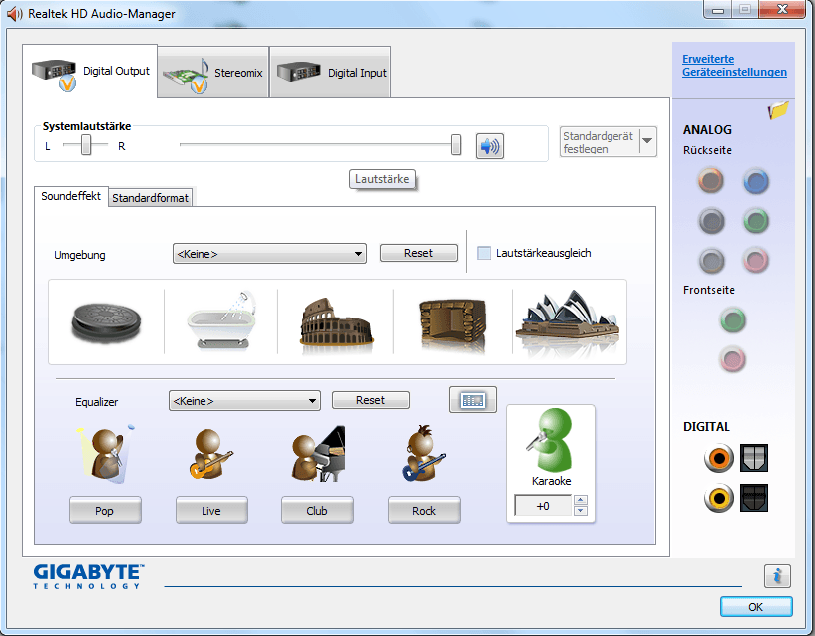
Task: Open Erweiterte Geräteeinstellungen link
Action: 734,65
